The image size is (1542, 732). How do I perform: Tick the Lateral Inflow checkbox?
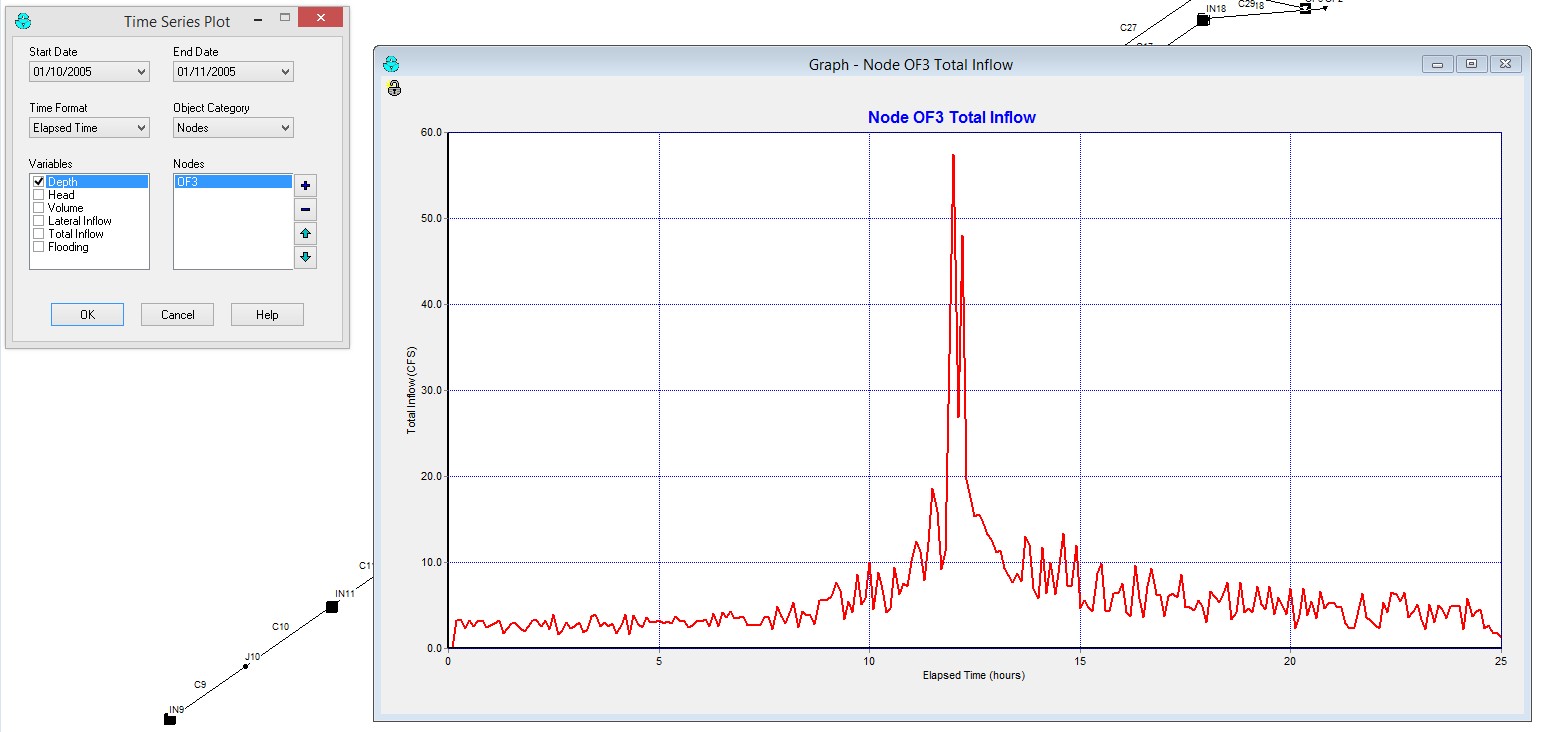click(39, 221)
